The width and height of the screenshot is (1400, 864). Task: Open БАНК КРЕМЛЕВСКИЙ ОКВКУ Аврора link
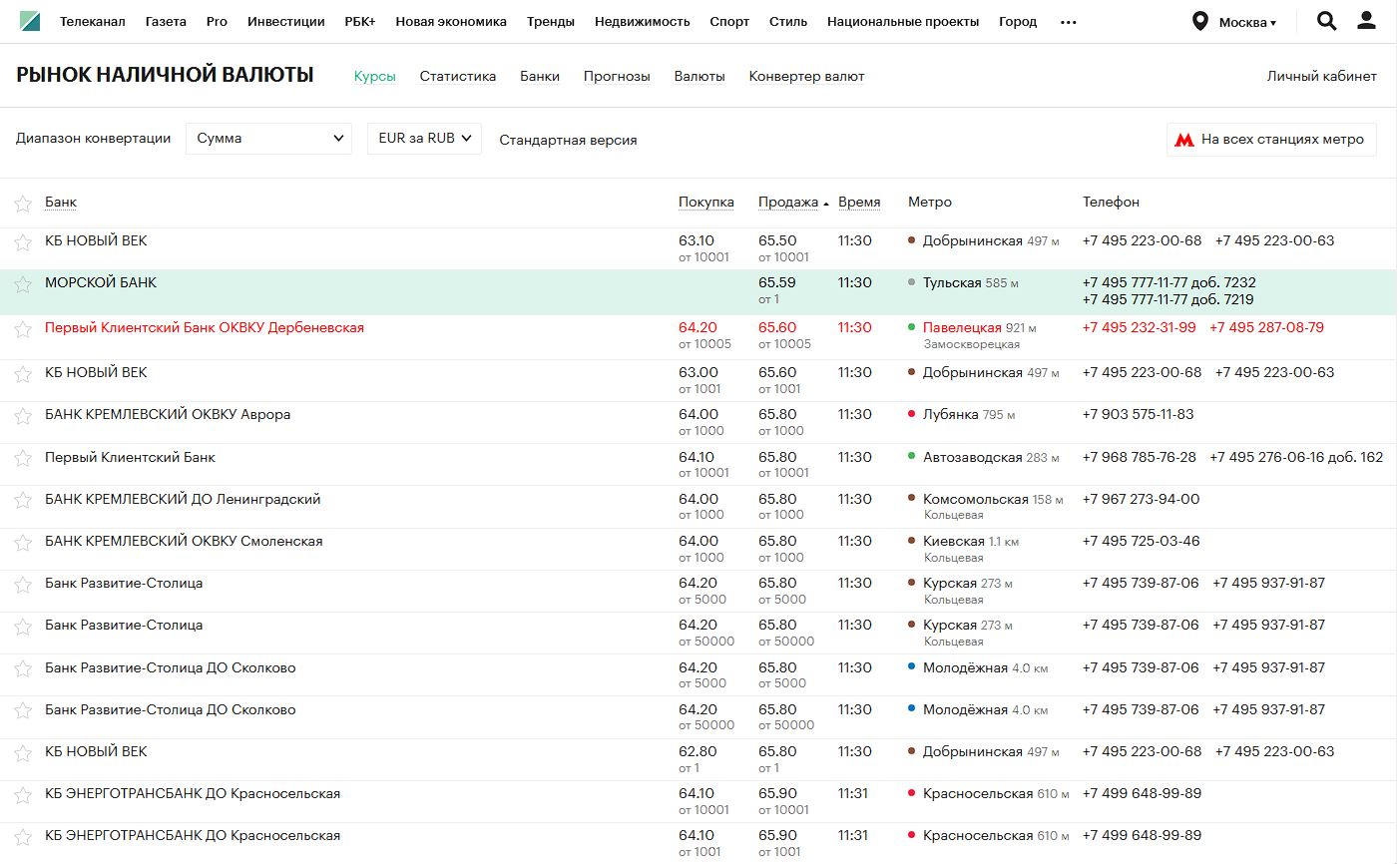(x=168, y=415)
